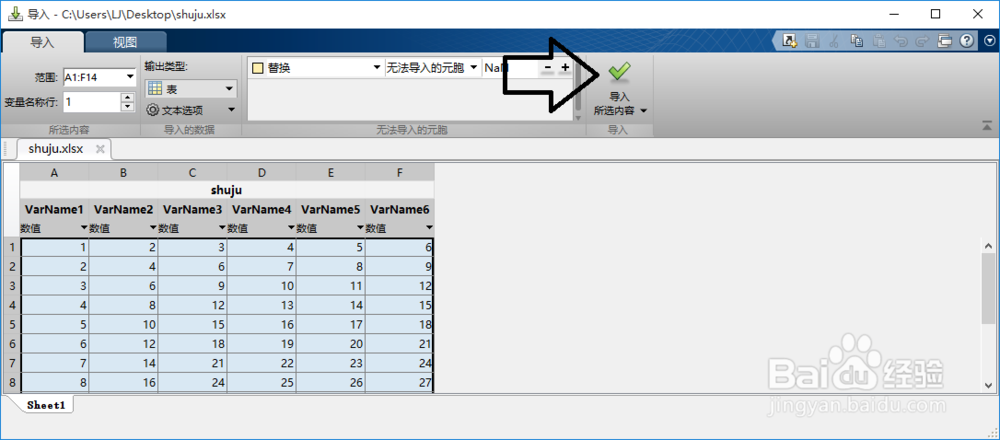The width and height of the screenshot is (1000, 440).
Task: Click the Save icon in quick access toolbar
Action: [812, 41]
